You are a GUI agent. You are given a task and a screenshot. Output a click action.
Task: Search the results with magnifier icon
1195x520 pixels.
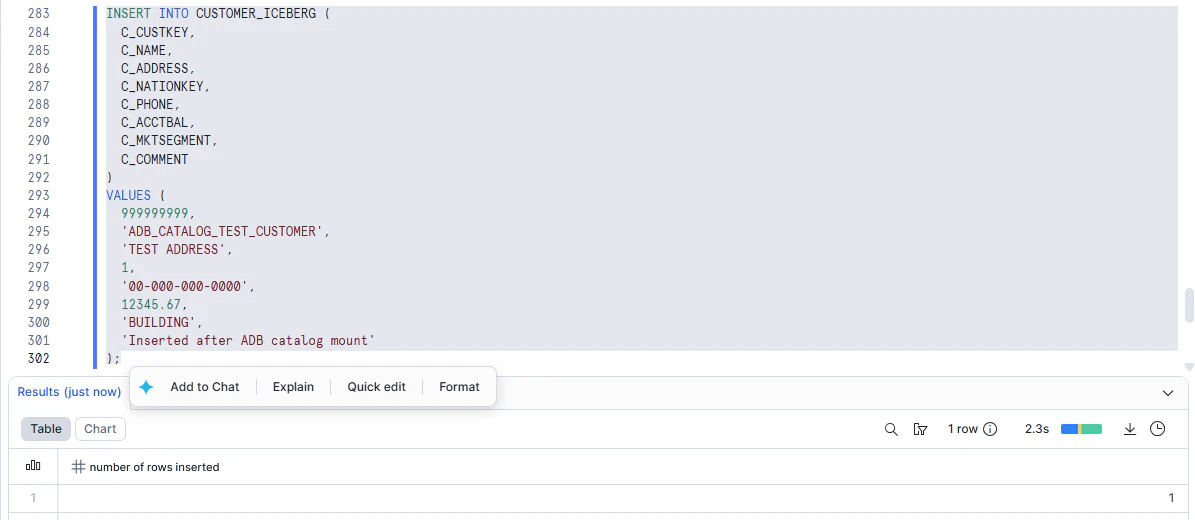pyautogui.click(x=891, y=429)
